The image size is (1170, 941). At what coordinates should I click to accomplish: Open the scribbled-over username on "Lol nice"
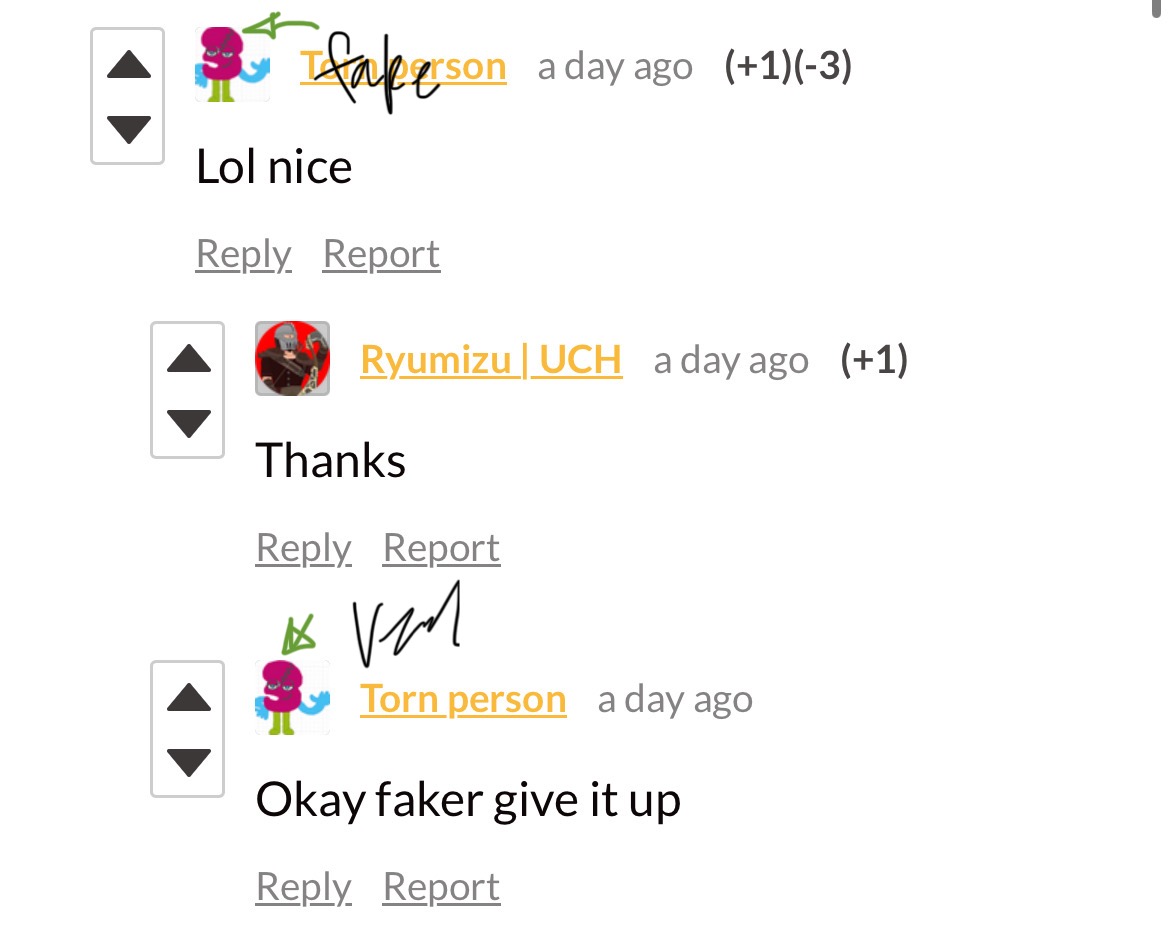point(403,66)
